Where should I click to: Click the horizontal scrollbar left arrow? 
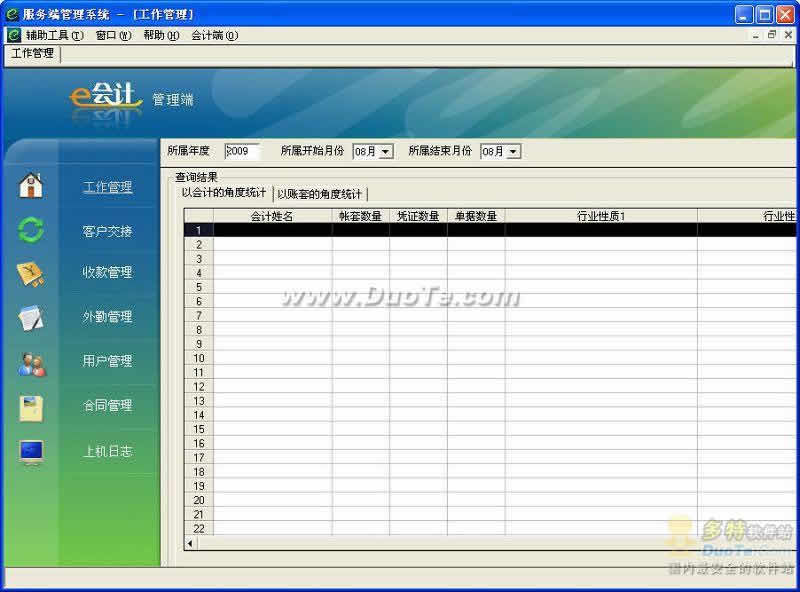[x=190, y=544]
